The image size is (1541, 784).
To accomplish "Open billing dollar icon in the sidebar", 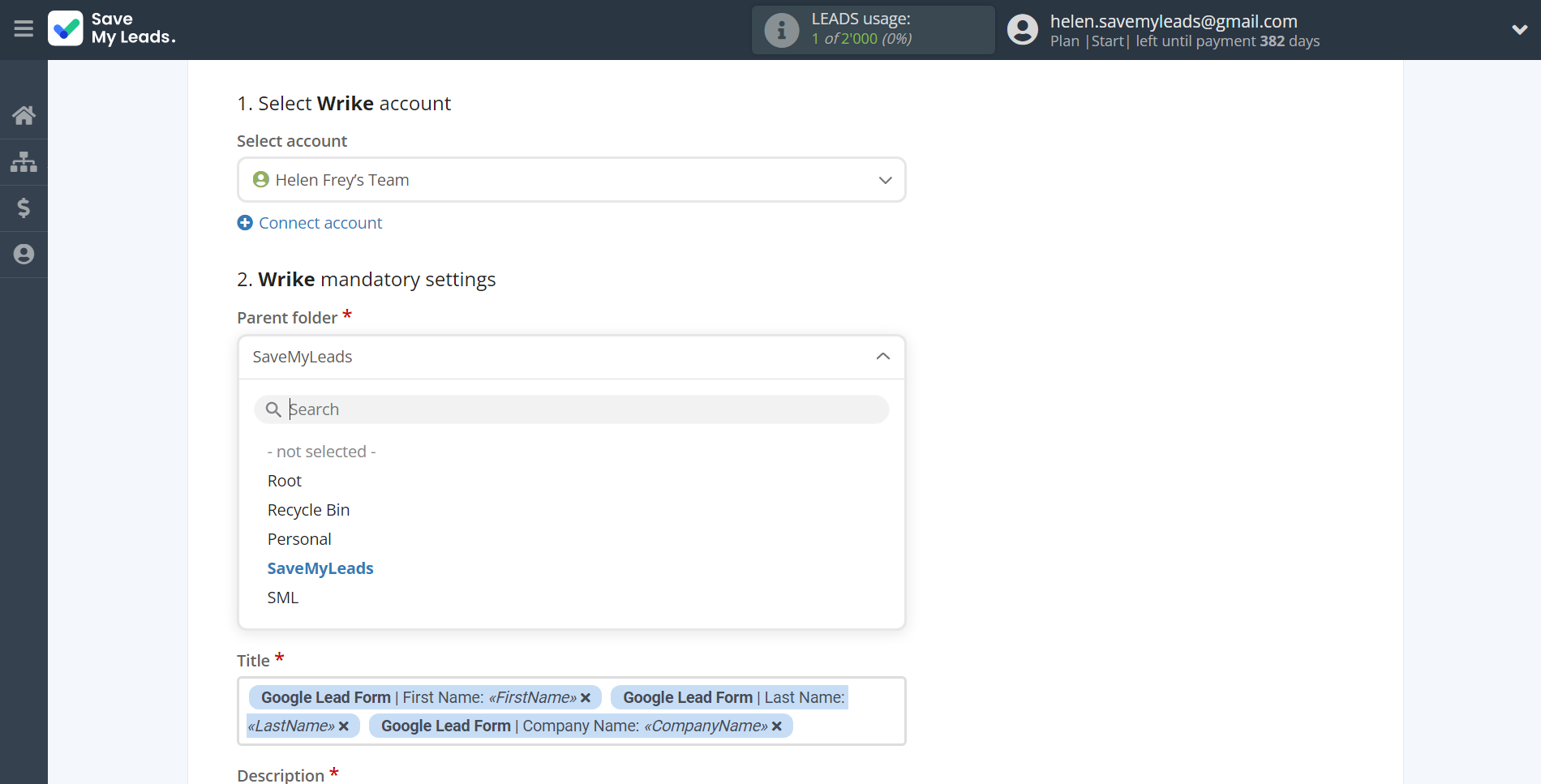I will click(24, 208).
